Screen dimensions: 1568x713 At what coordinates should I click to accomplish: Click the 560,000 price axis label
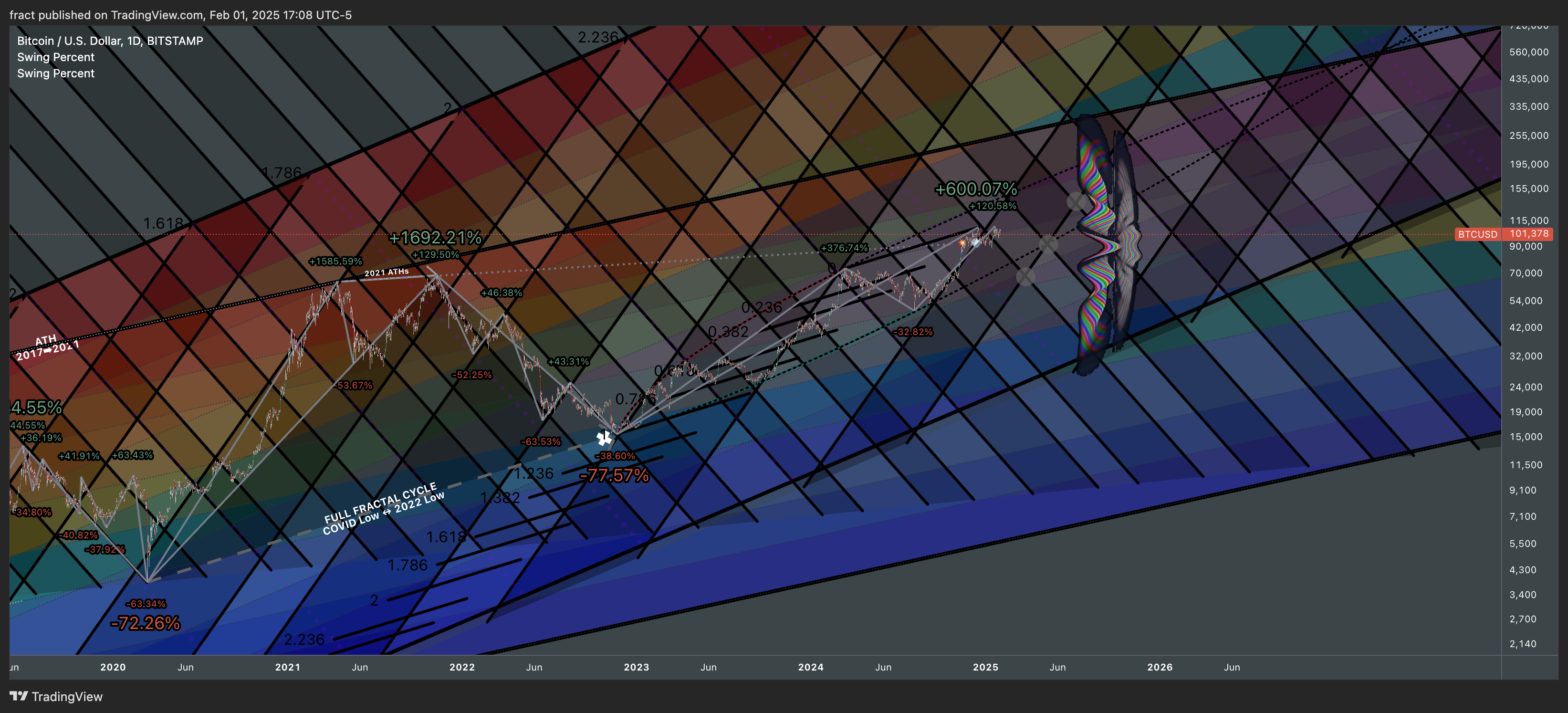click(1528, 52)
